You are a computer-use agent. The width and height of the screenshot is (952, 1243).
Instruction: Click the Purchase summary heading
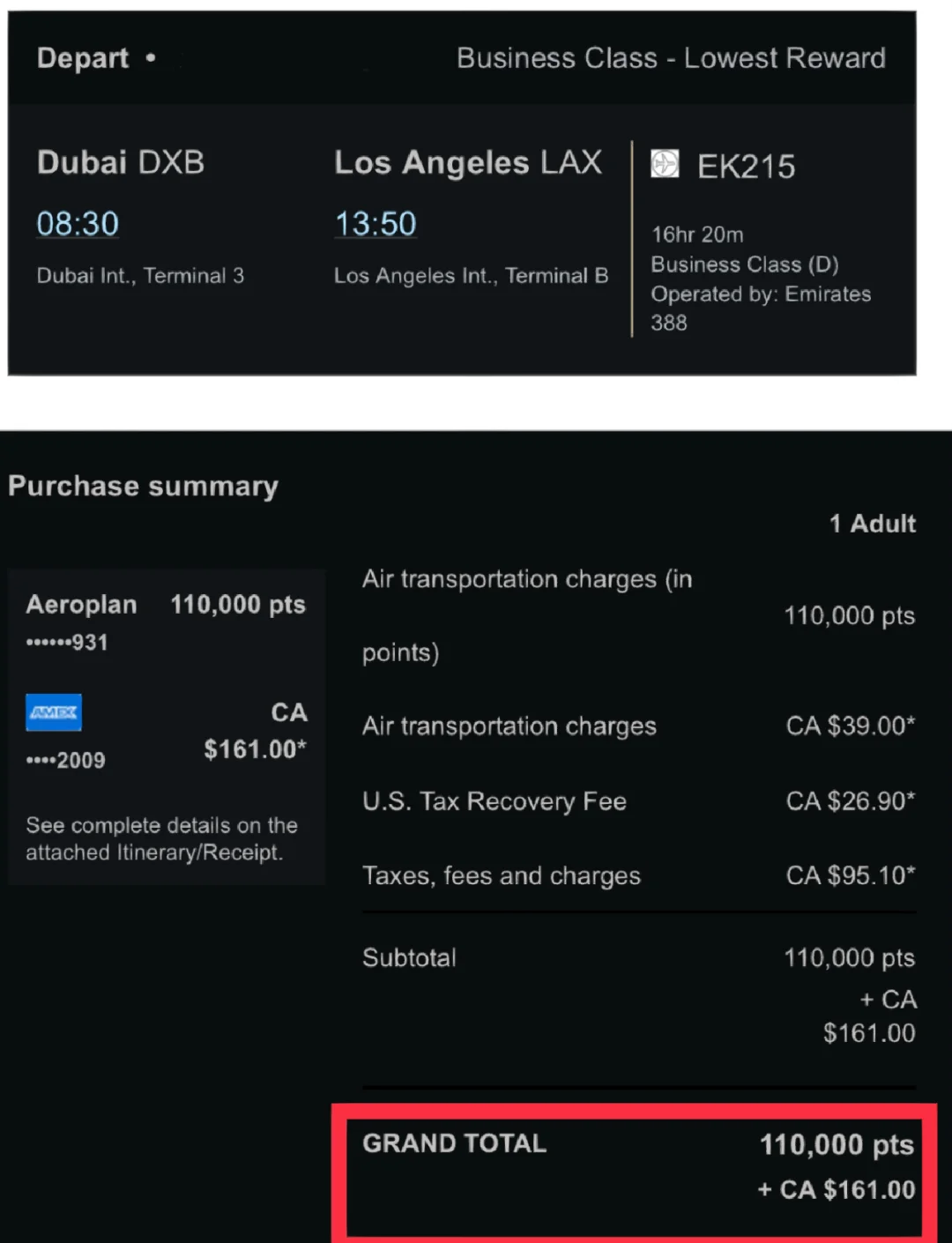(x=143, y=486)
